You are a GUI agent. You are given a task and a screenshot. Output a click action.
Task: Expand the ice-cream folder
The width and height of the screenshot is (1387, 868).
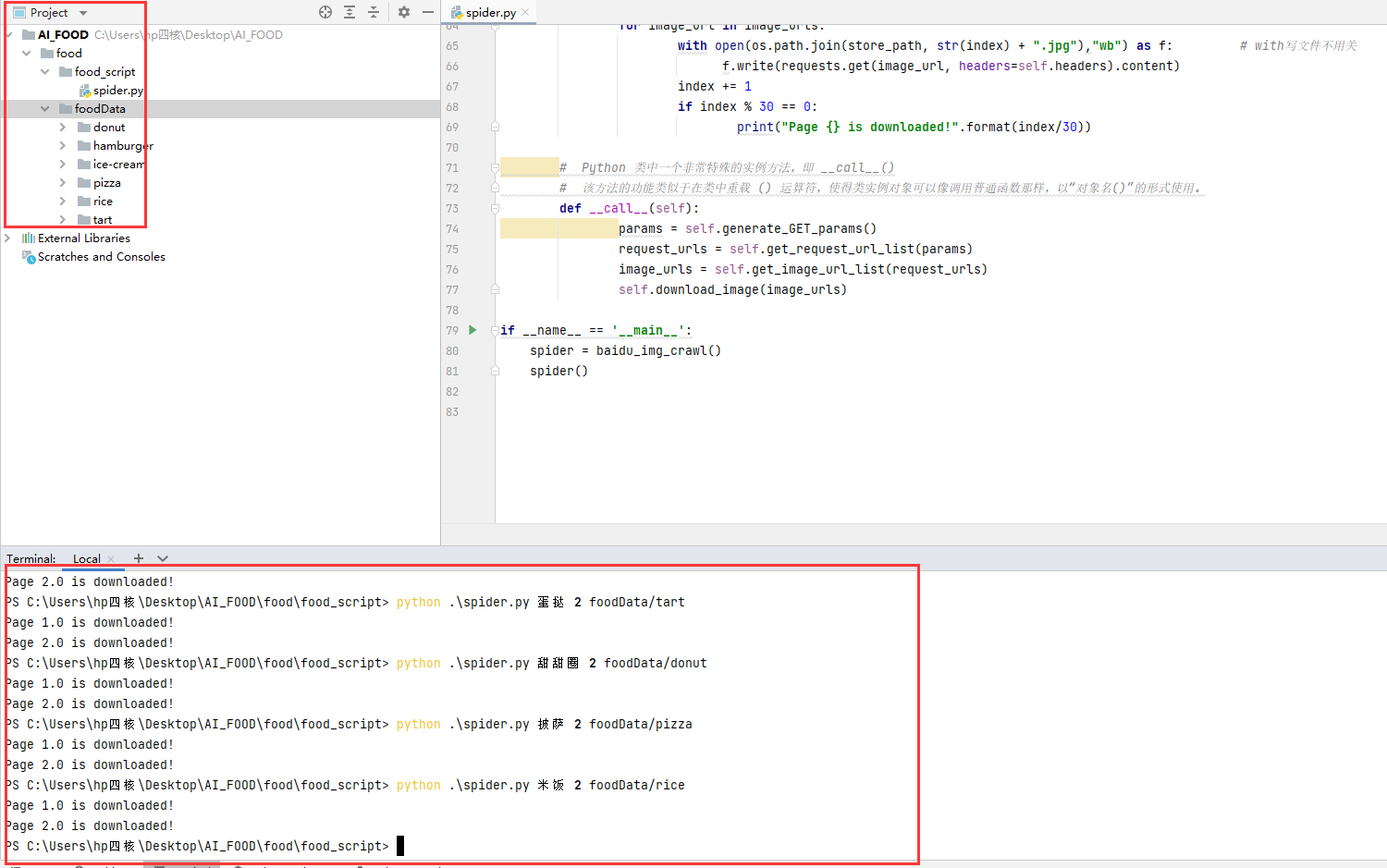pyautogui.click(x=63, y=165)
